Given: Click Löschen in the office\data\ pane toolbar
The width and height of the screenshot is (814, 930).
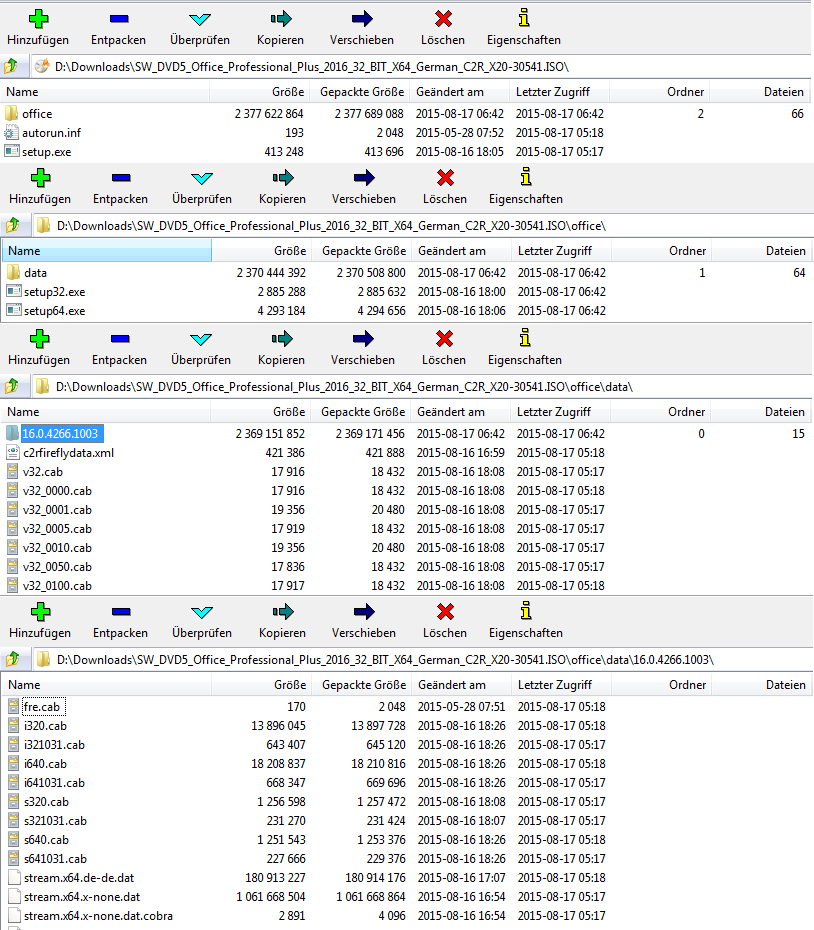Looking at the screenshot, I should [444, 348].
